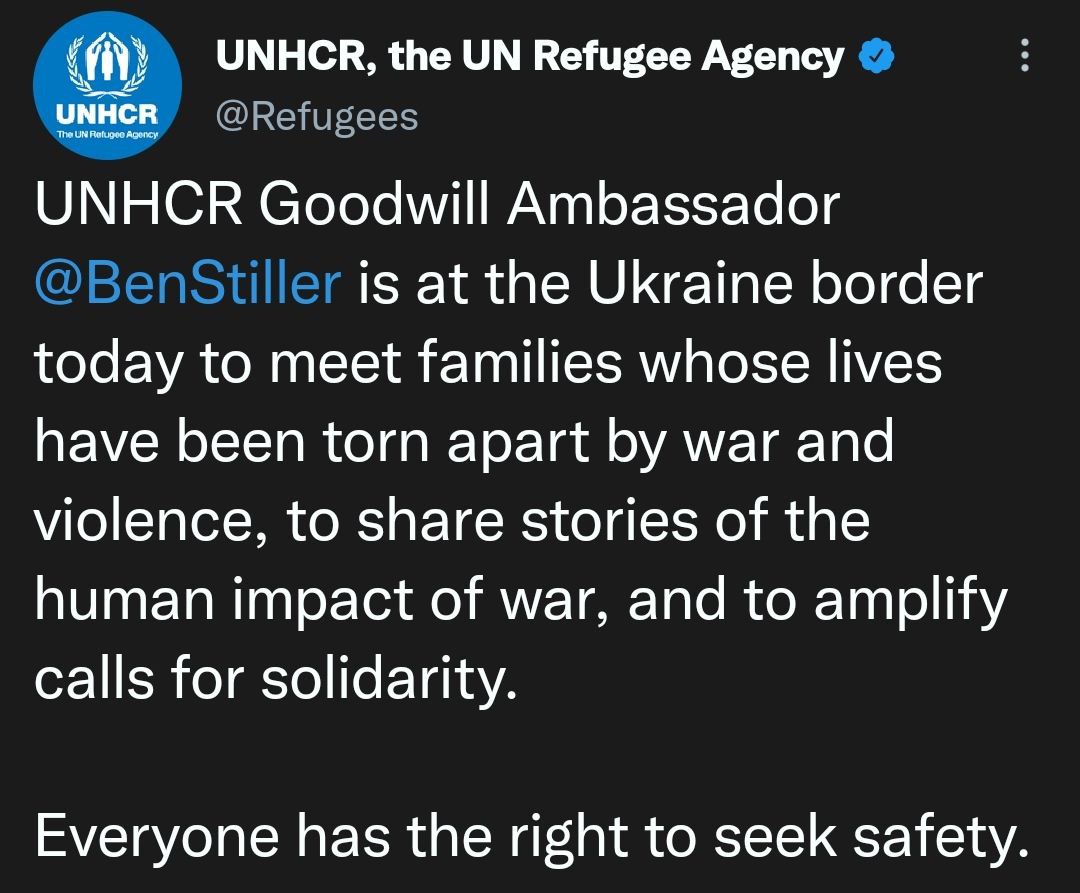Click the bold UNHCR wordmark in the avatar

click(107, 111)
